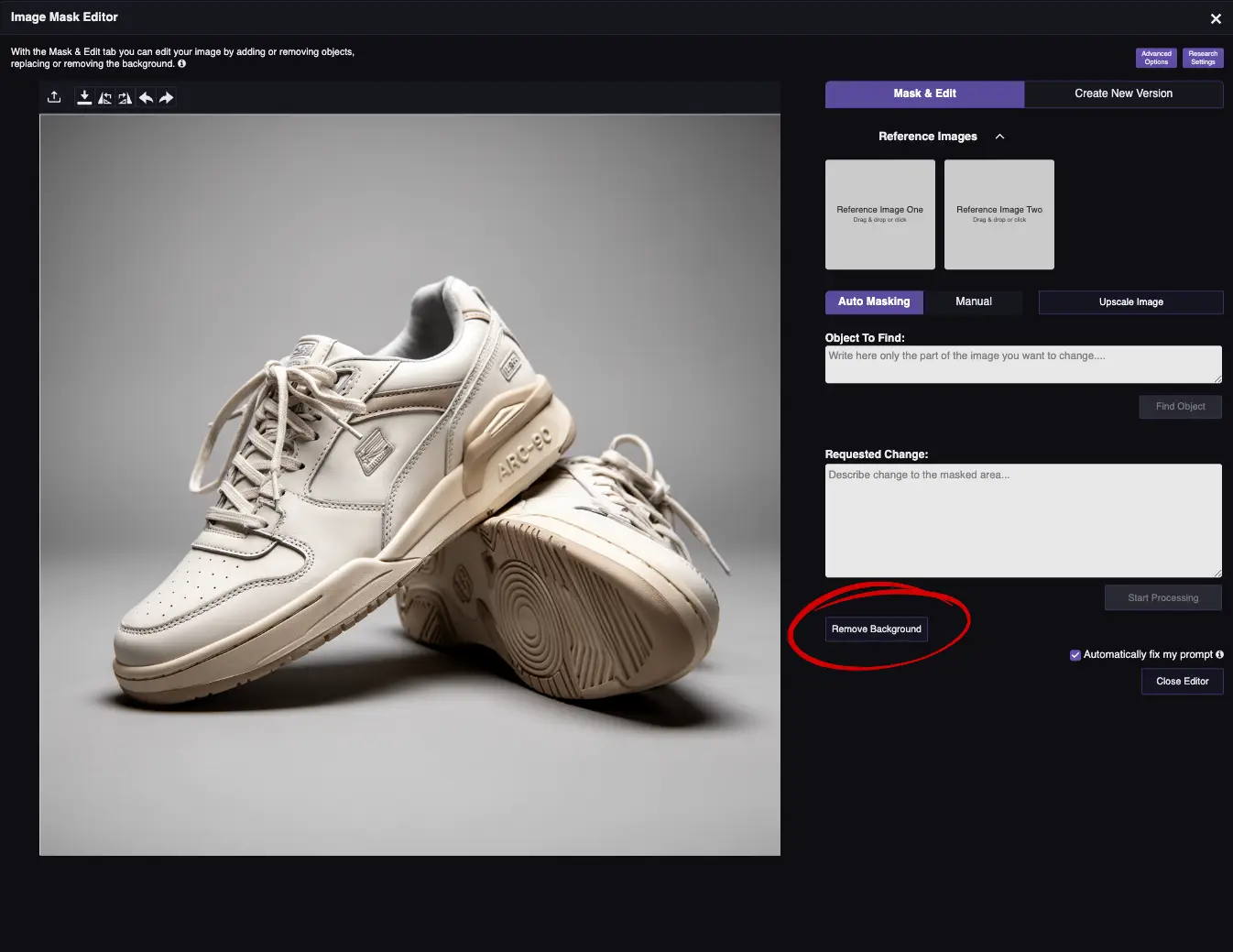This screenshot has width=1233, height=952.
Task: Switch to Manual masking mode
Action: pyautogui.click(x=973, y=301)
